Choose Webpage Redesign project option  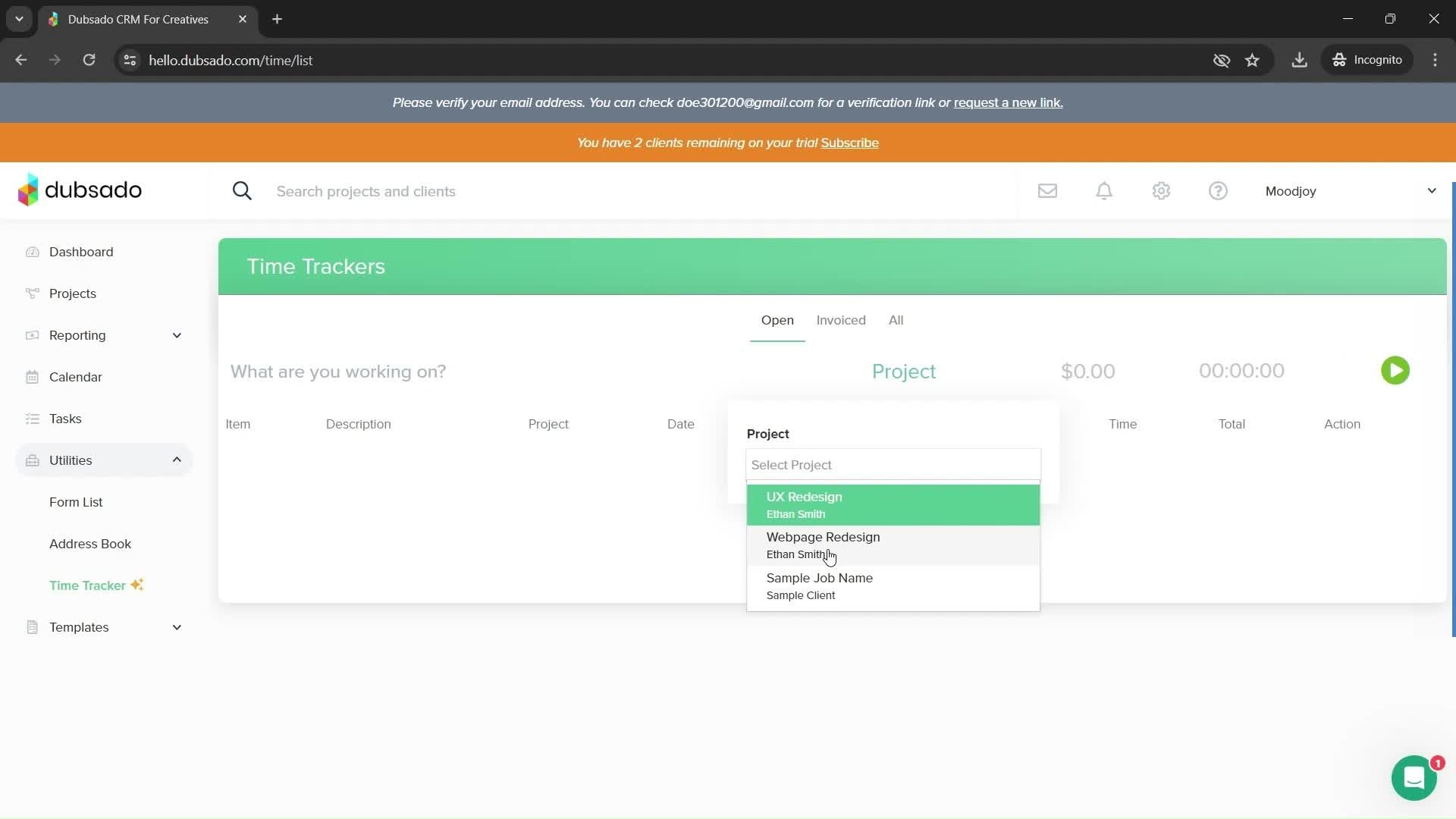(x=893, y=545)
